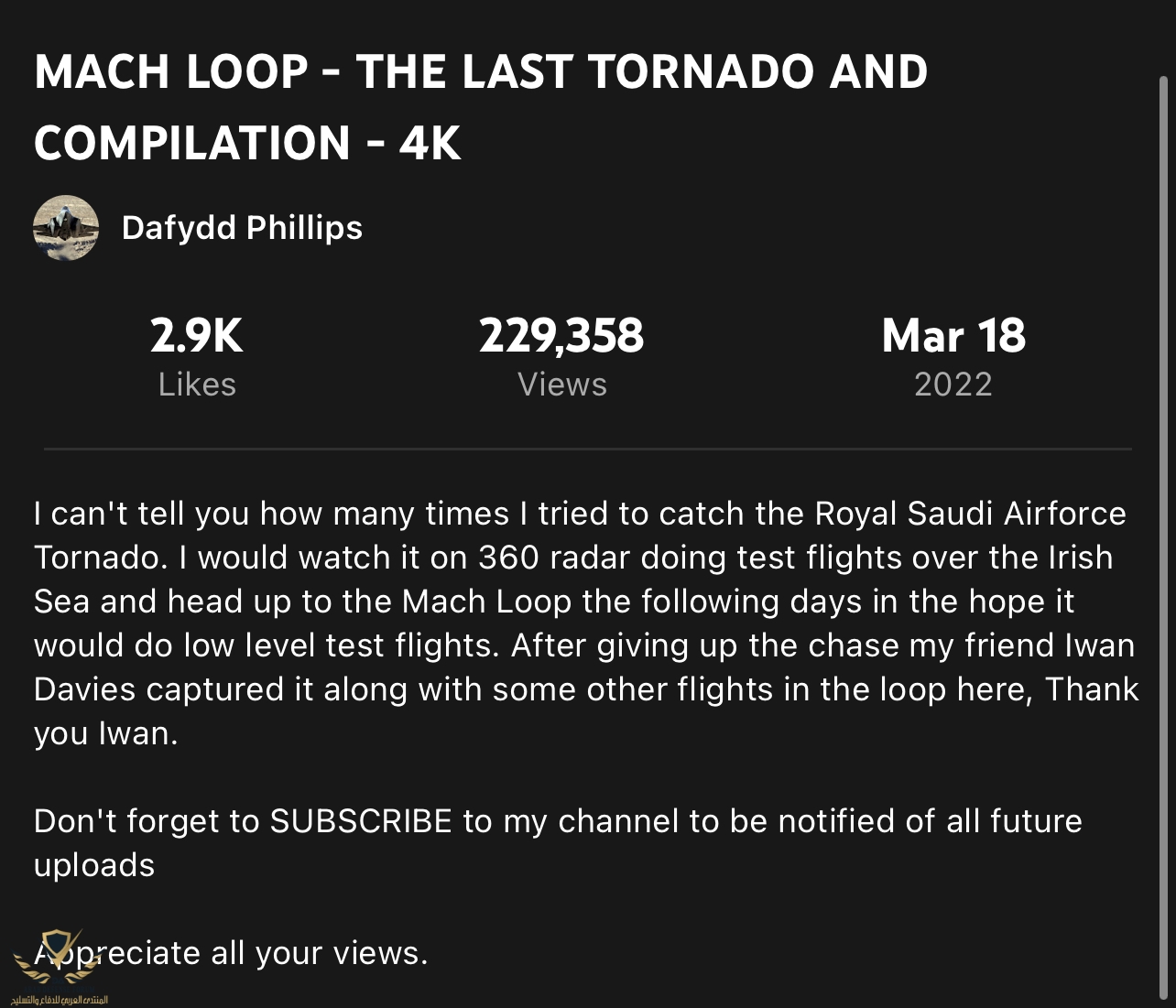Click the divider line below the stats
The width and height of the screenshot is (1176, 1008).
(587, 449)
